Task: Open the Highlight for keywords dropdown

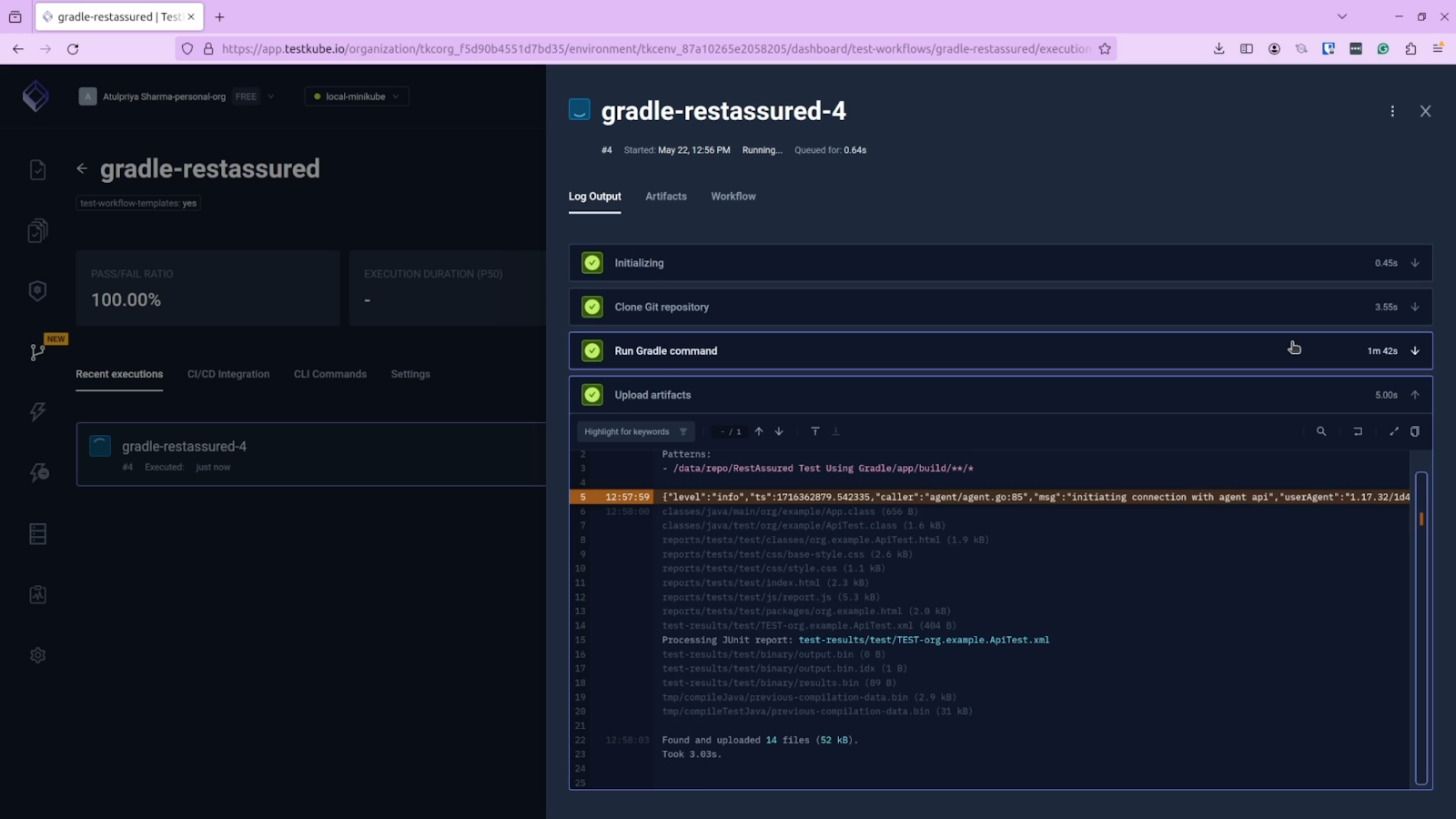Action: pos(635,431)
